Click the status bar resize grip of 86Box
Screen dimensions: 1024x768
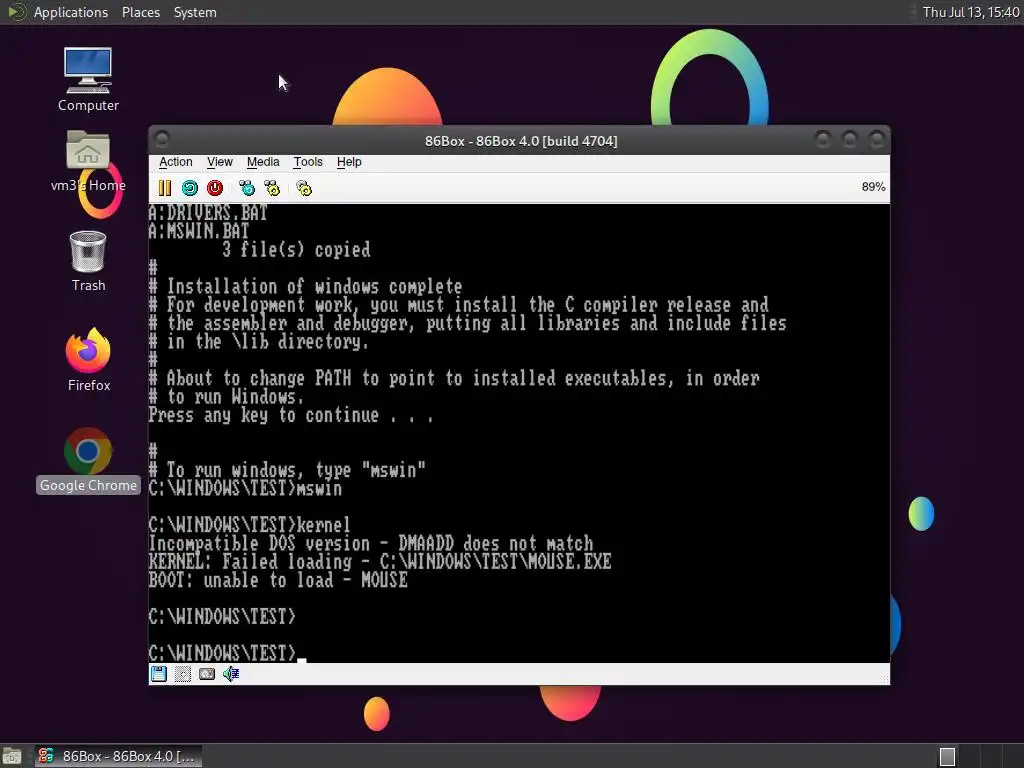[x=884, y=679]
